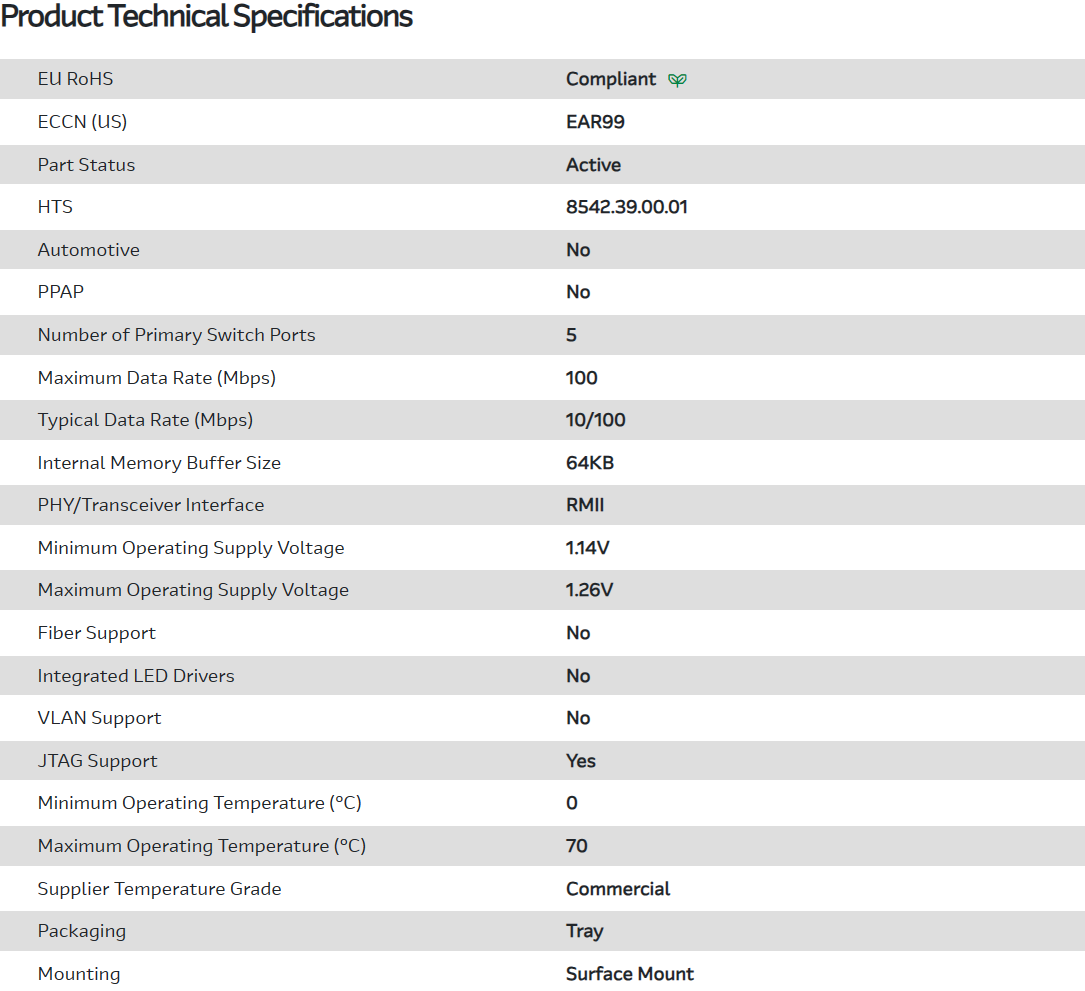Click the Yes value for JTAG Support
This screenshot has width=1085, height=991.
coord(580,761)
